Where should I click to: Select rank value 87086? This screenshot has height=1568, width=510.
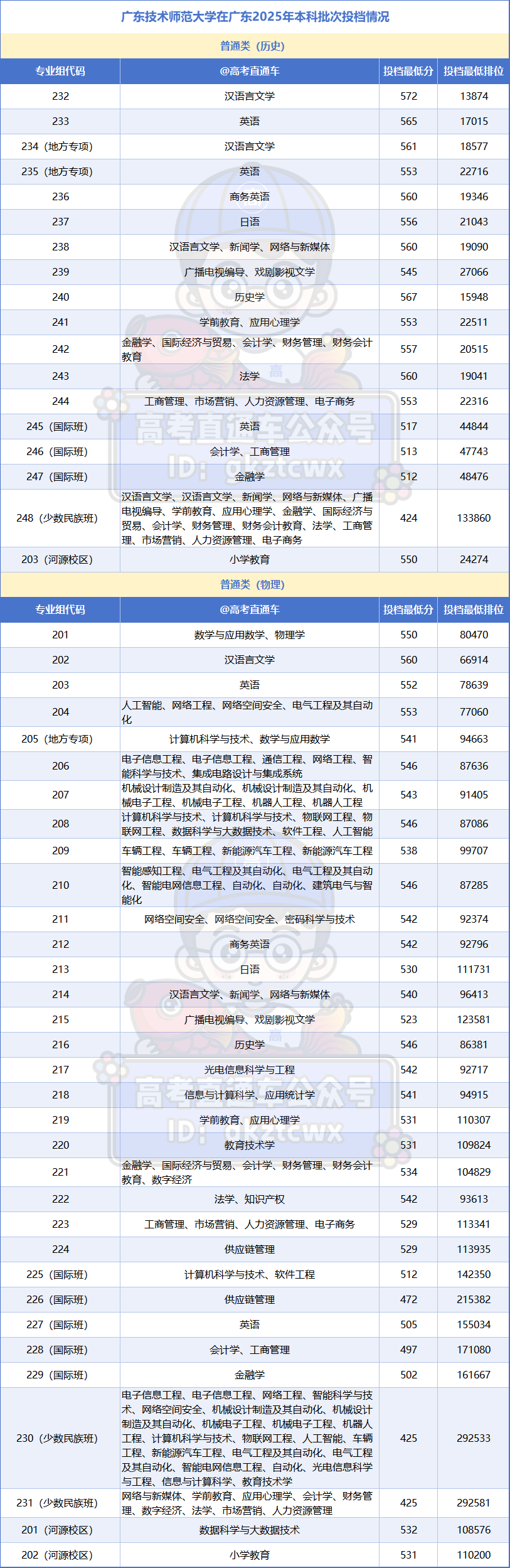[x=474, y=824]
